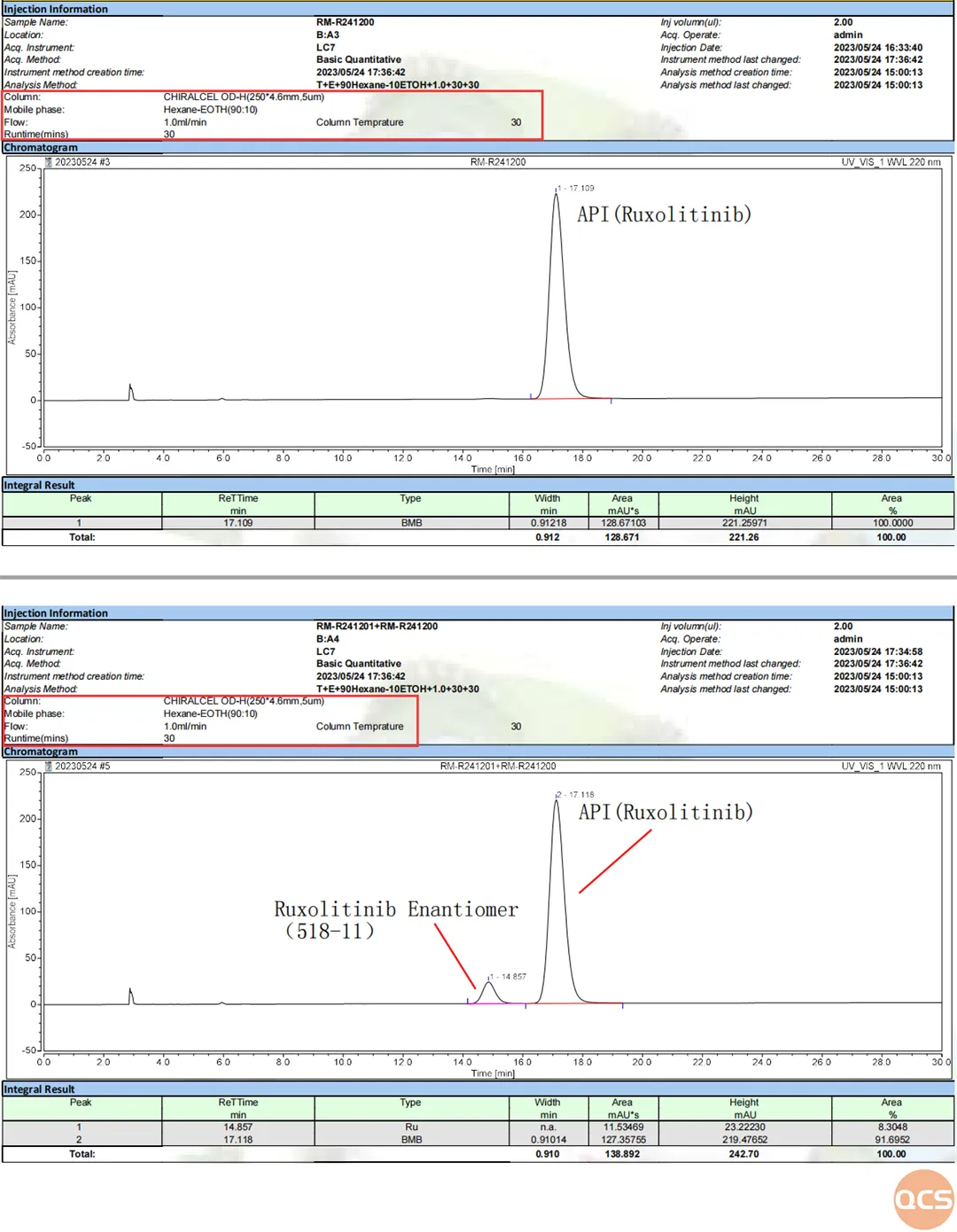Click the RetTime table cell 14.857
Image resolution: width=957 pixels, height=1232 pixels.
(238, 1127)
